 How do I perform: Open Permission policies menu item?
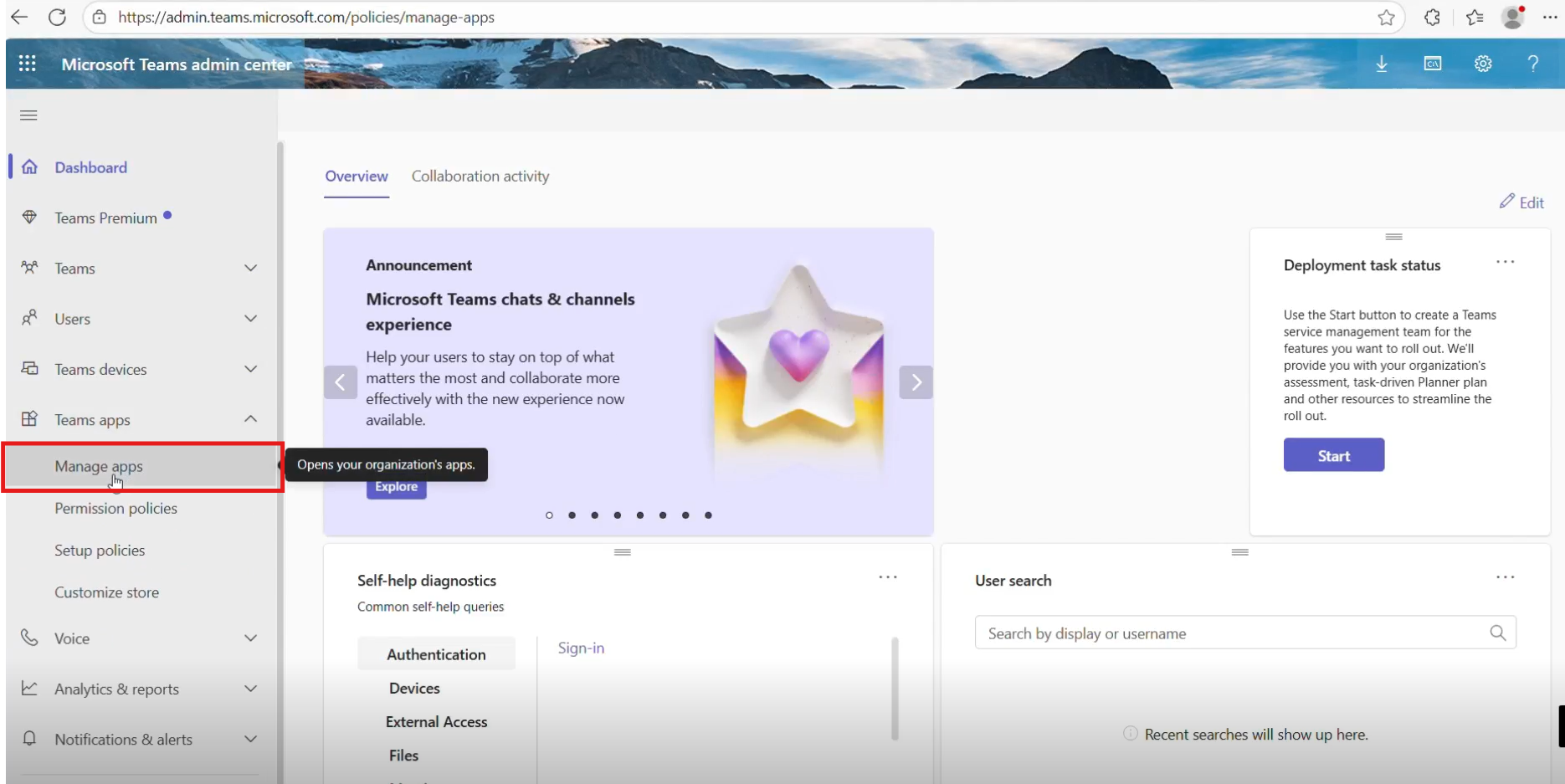pyautogui.click(x=115, y=509)
